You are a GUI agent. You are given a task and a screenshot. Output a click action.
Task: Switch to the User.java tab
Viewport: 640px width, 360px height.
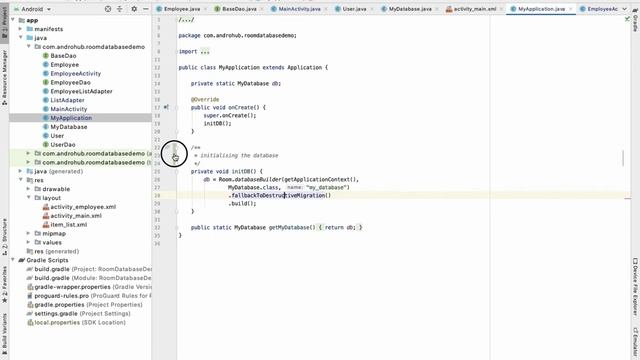pos(354,9)
